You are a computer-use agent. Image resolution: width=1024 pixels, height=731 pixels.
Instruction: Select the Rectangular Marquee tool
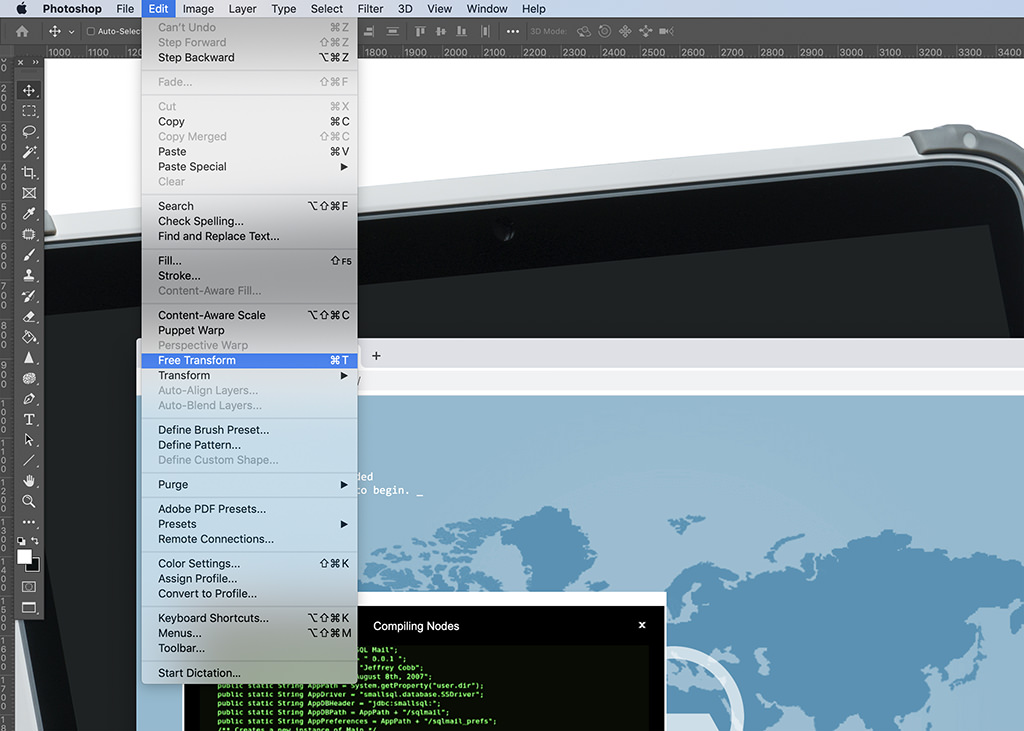(29, 111)
